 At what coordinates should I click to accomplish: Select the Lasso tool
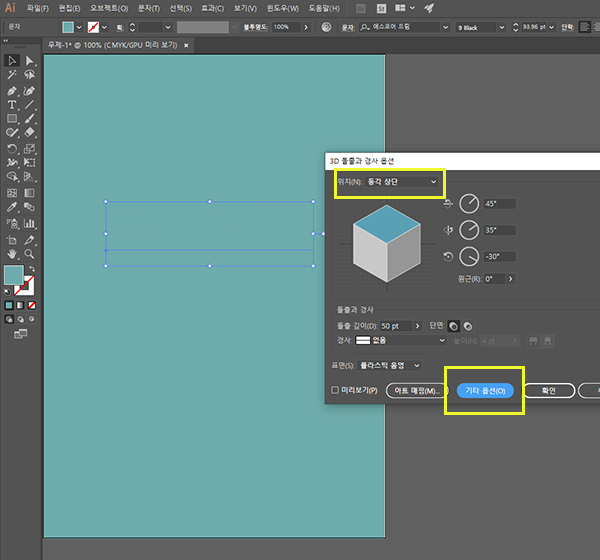pyautogui.click(x=29, y=75)
